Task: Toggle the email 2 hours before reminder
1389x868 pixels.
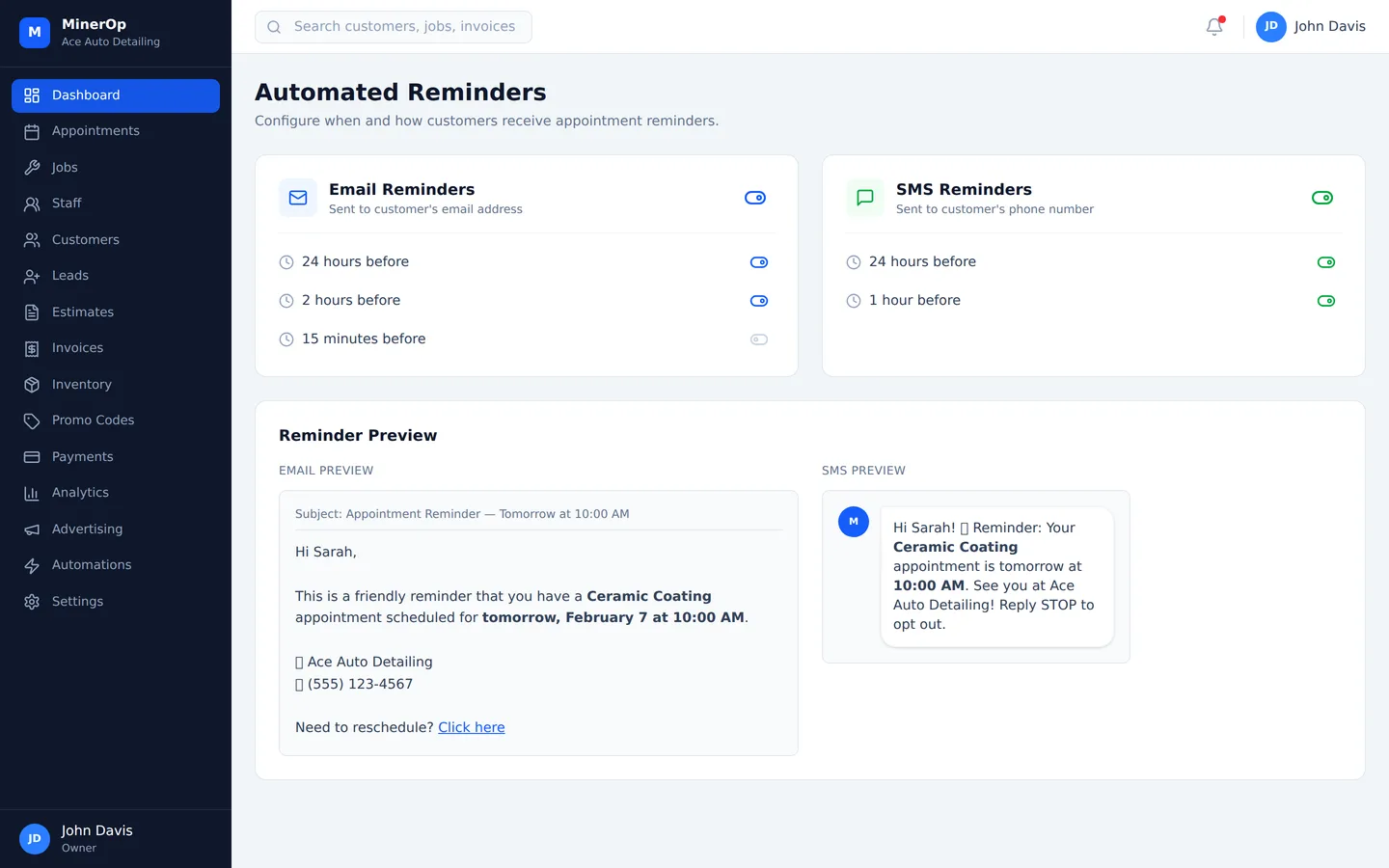Action: [759, 301]
